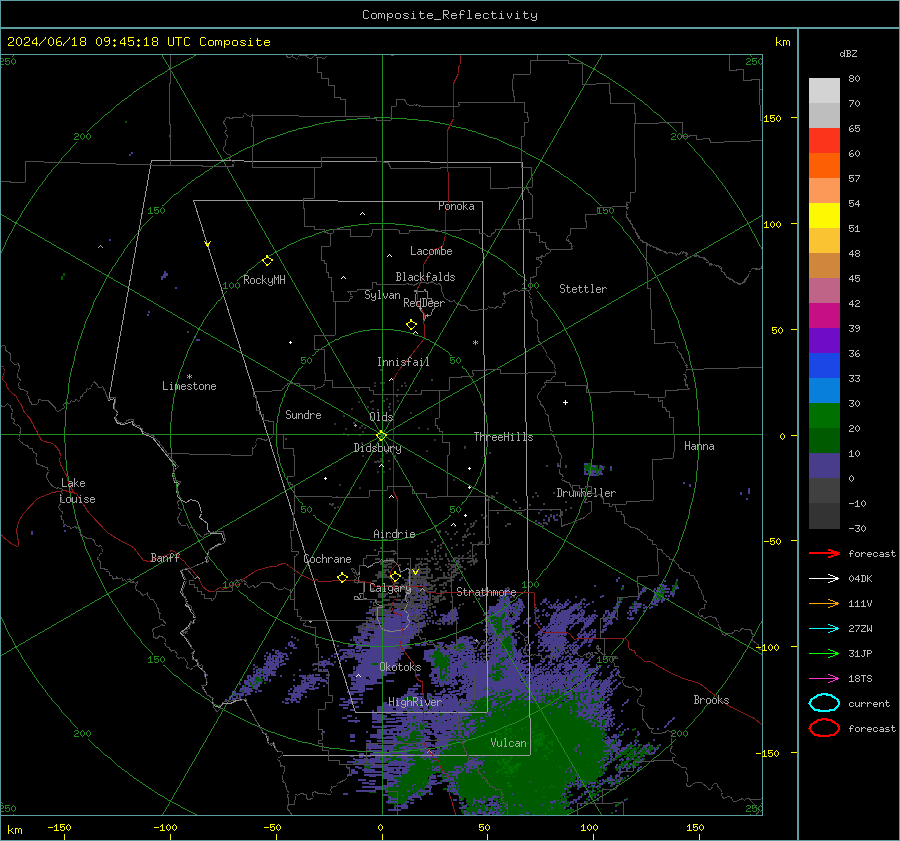Click the dBZ scale heading
Image resolution: width=900 pixels, height=841 pixels.
tap(848, 53)
